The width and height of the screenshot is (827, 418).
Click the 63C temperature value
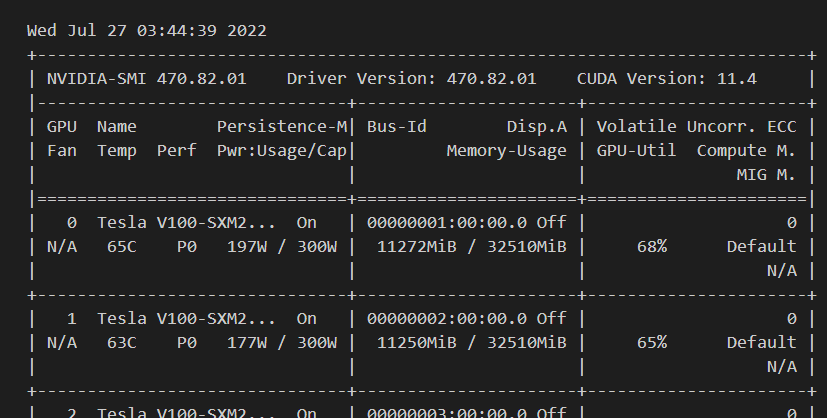[x=122, y=343]
